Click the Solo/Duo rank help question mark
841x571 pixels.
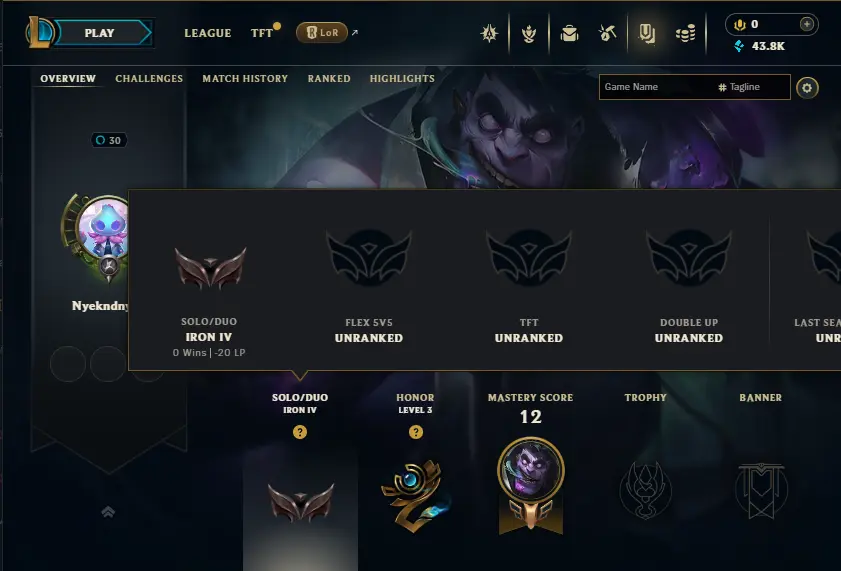(x=300, y=432)
